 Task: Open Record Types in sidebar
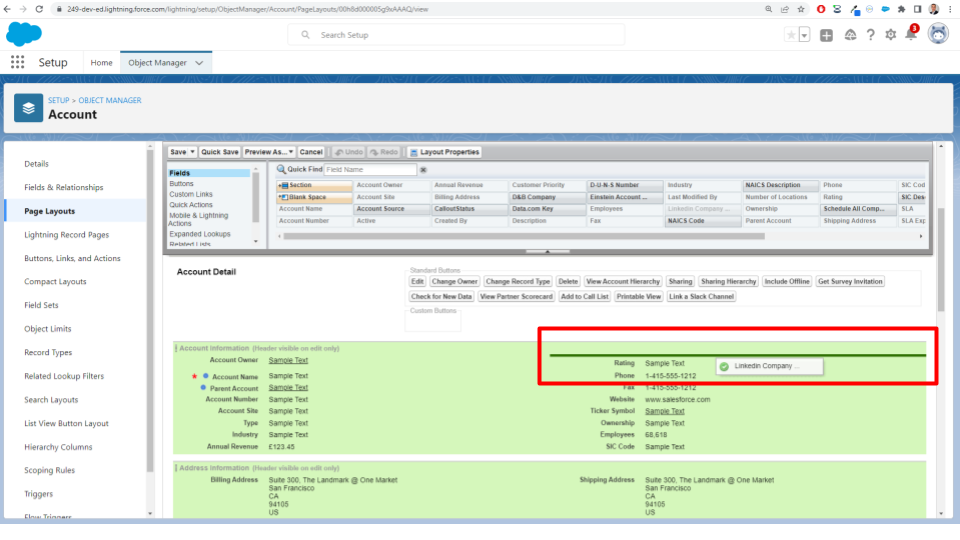48,353
